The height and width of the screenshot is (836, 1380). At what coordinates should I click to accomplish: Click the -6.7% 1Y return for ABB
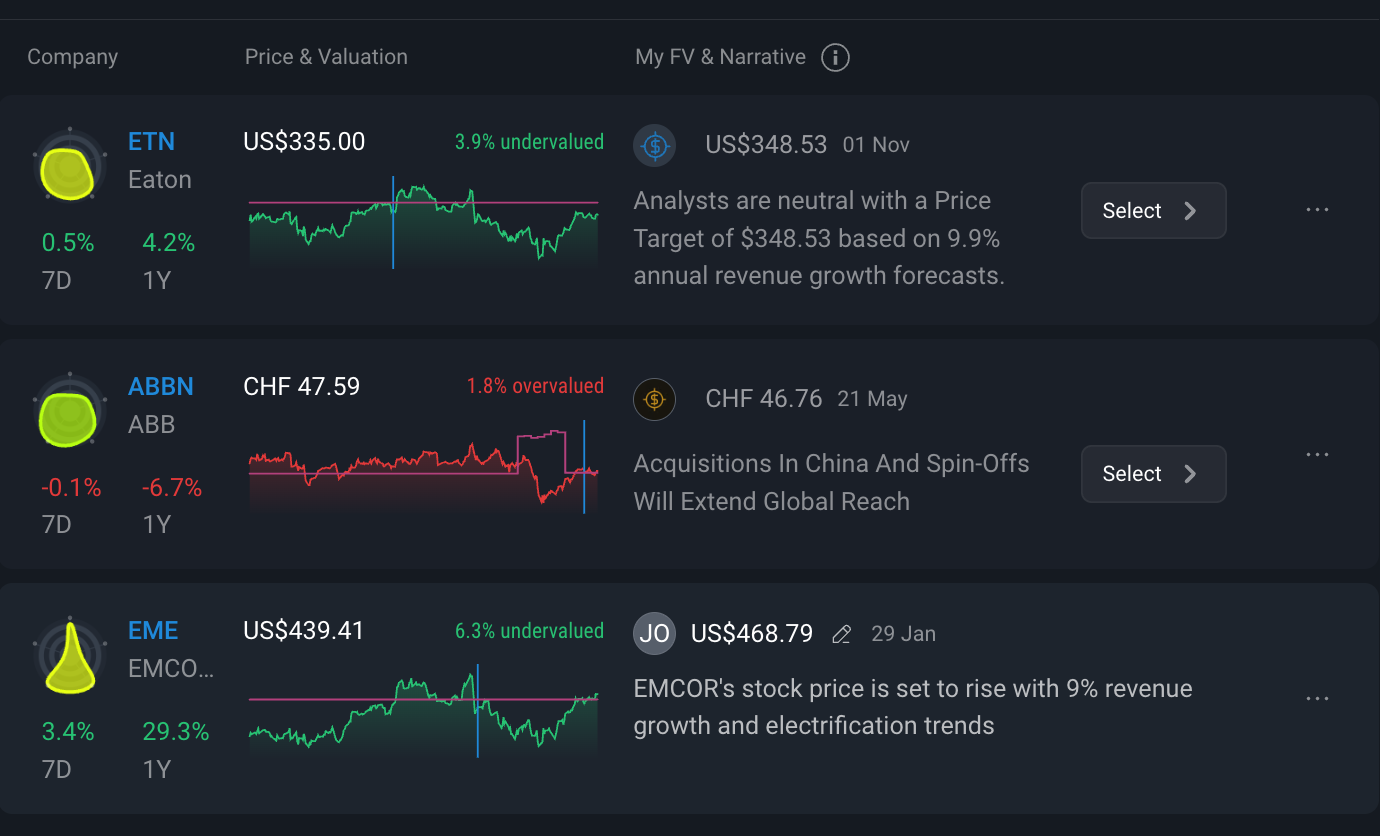pyautogui.click(x=171, y=488)
